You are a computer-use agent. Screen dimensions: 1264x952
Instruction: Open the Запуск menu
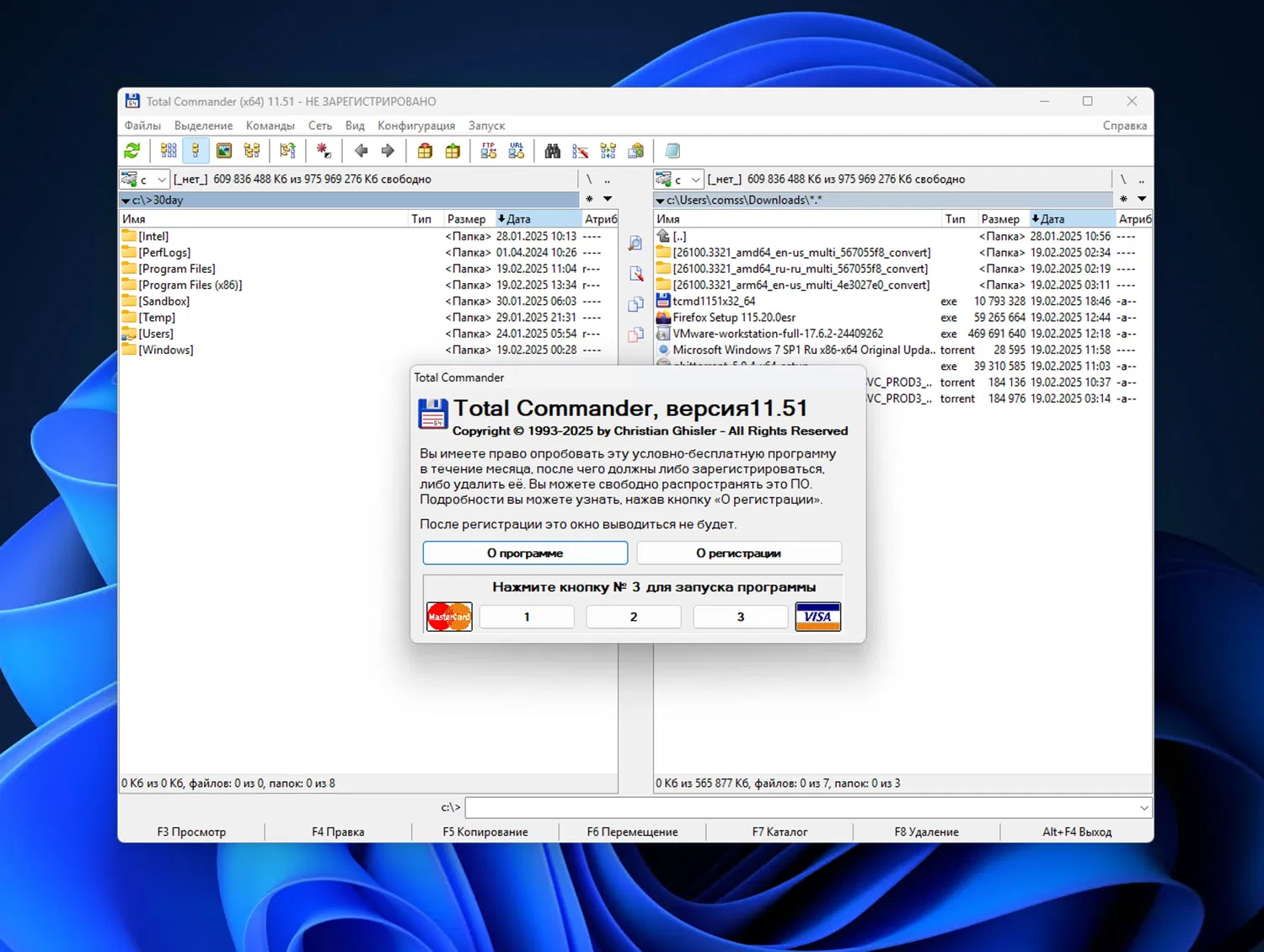[x=486, y=126]
